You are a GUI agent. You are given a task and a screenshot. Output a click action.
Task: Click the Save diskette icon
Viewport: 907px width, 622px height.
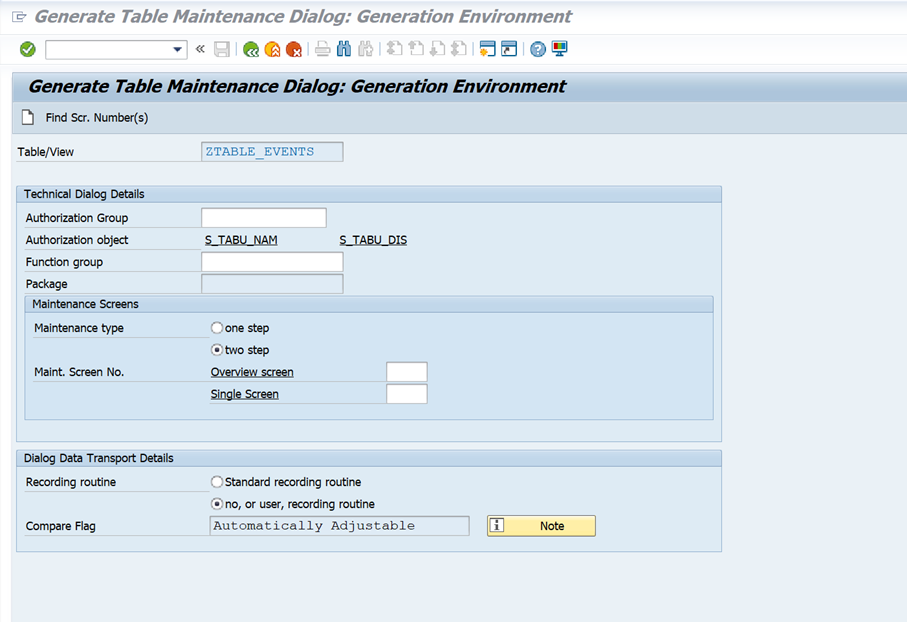point(222,49)
